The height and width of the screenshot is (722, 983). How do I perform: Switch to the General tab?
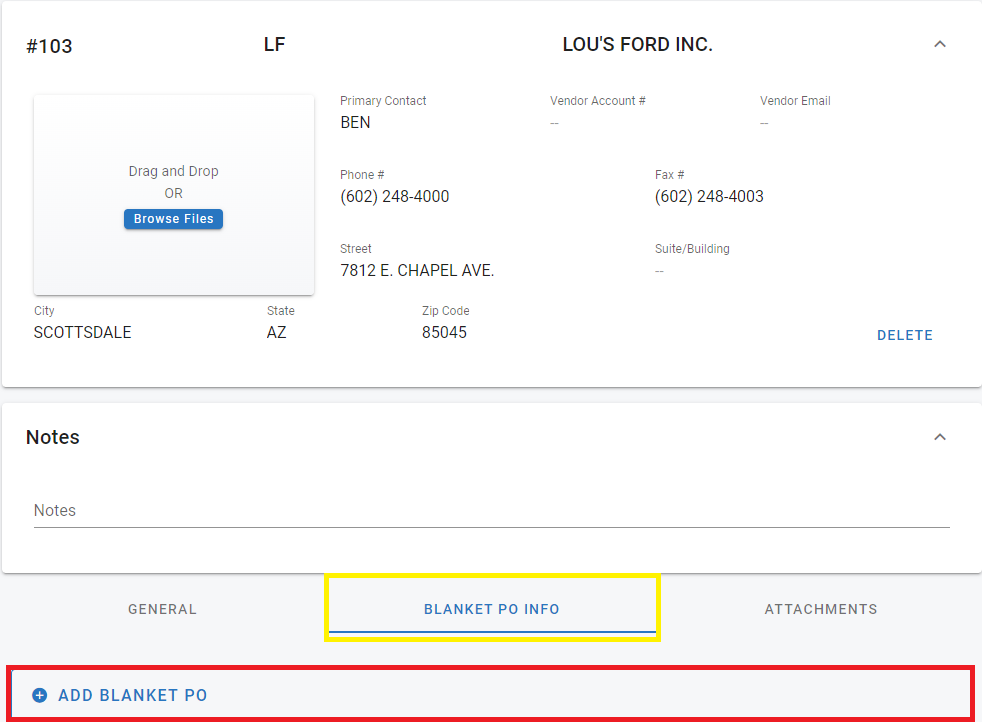click(162, 609)
